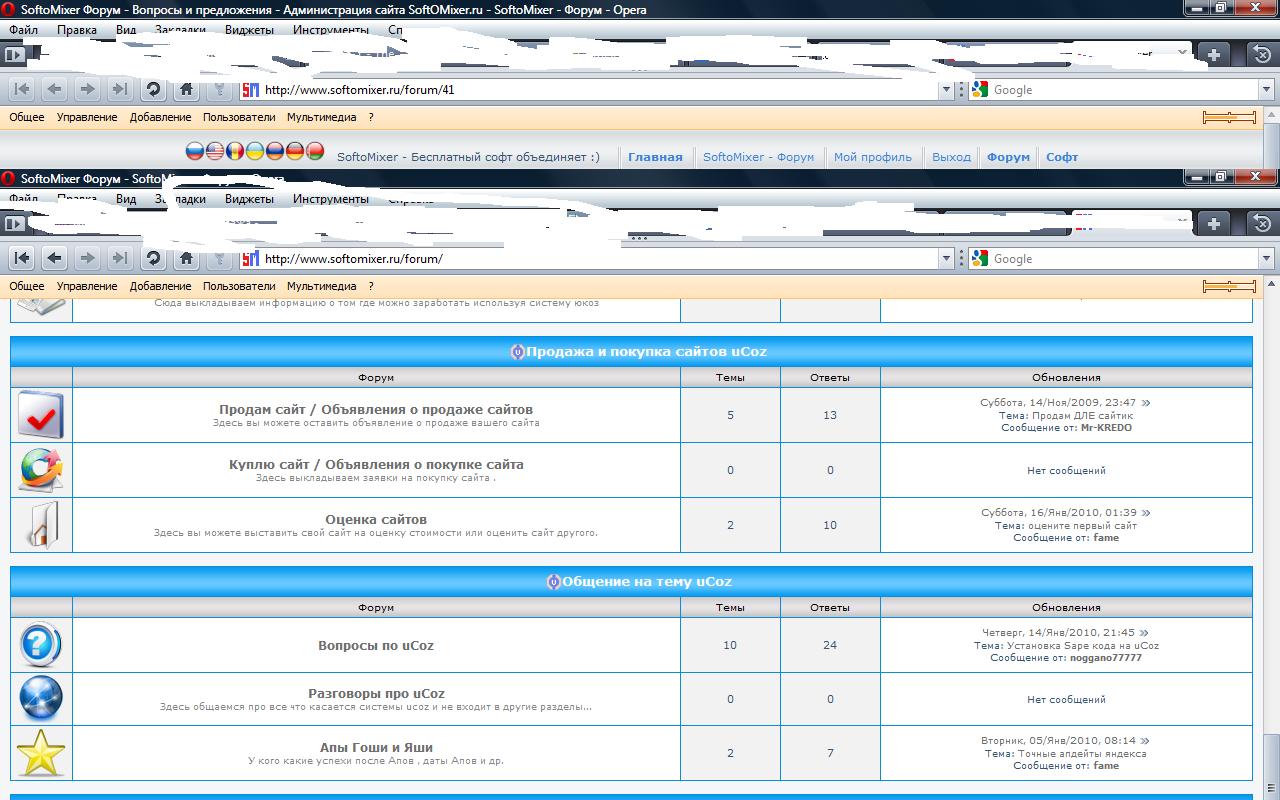This screenshot has width=1280, height=800.
Task: Open the Продажа и покупка сайтов uCoz category
Action: (646, 351)
